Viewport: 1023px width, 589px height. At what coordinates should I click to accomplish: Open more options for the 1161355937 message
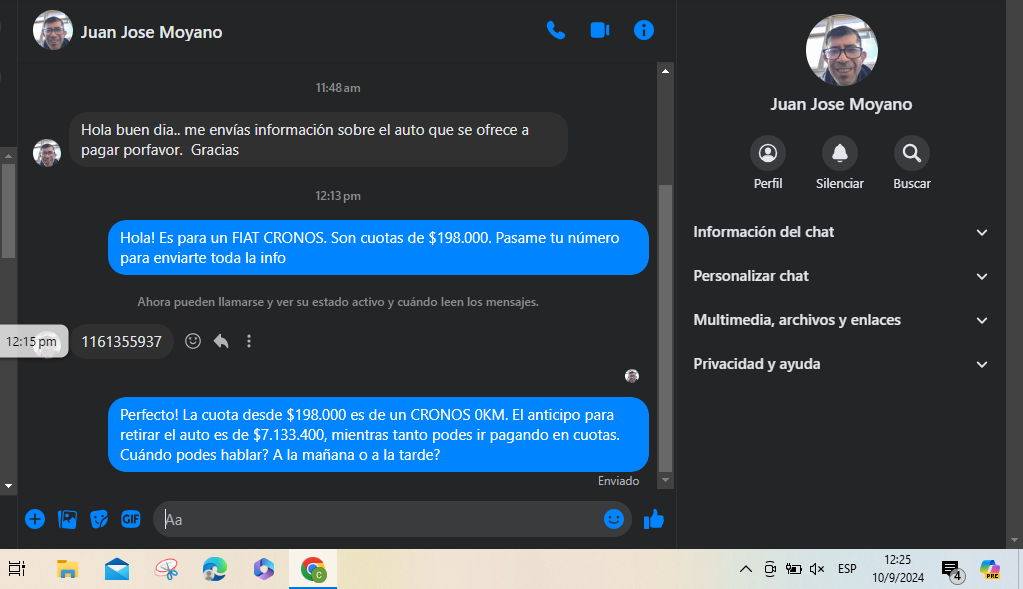tap(249, 341)
